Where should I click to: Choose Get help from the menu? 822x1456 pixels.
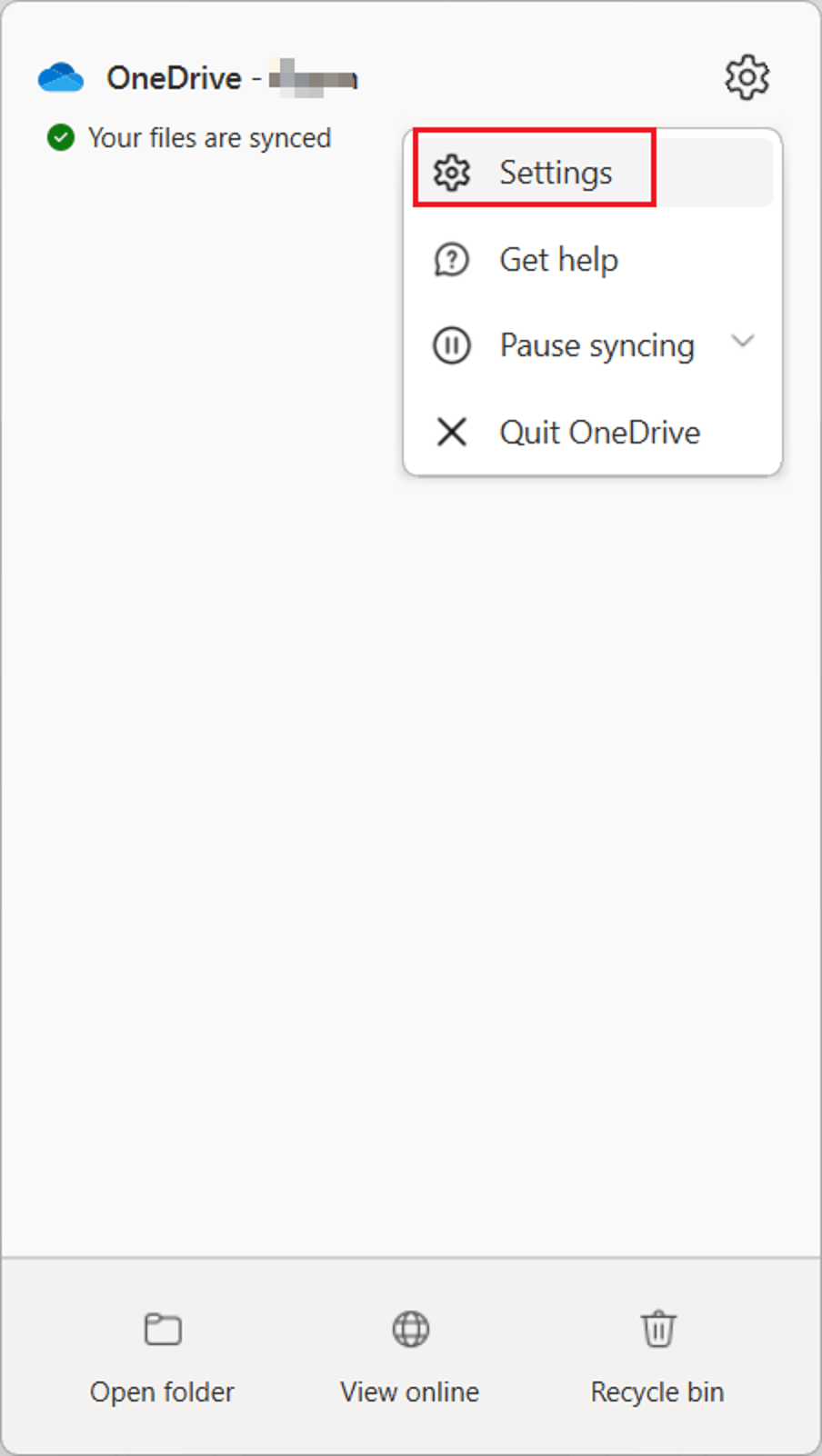pyautogui.click(x=558, y=260)
